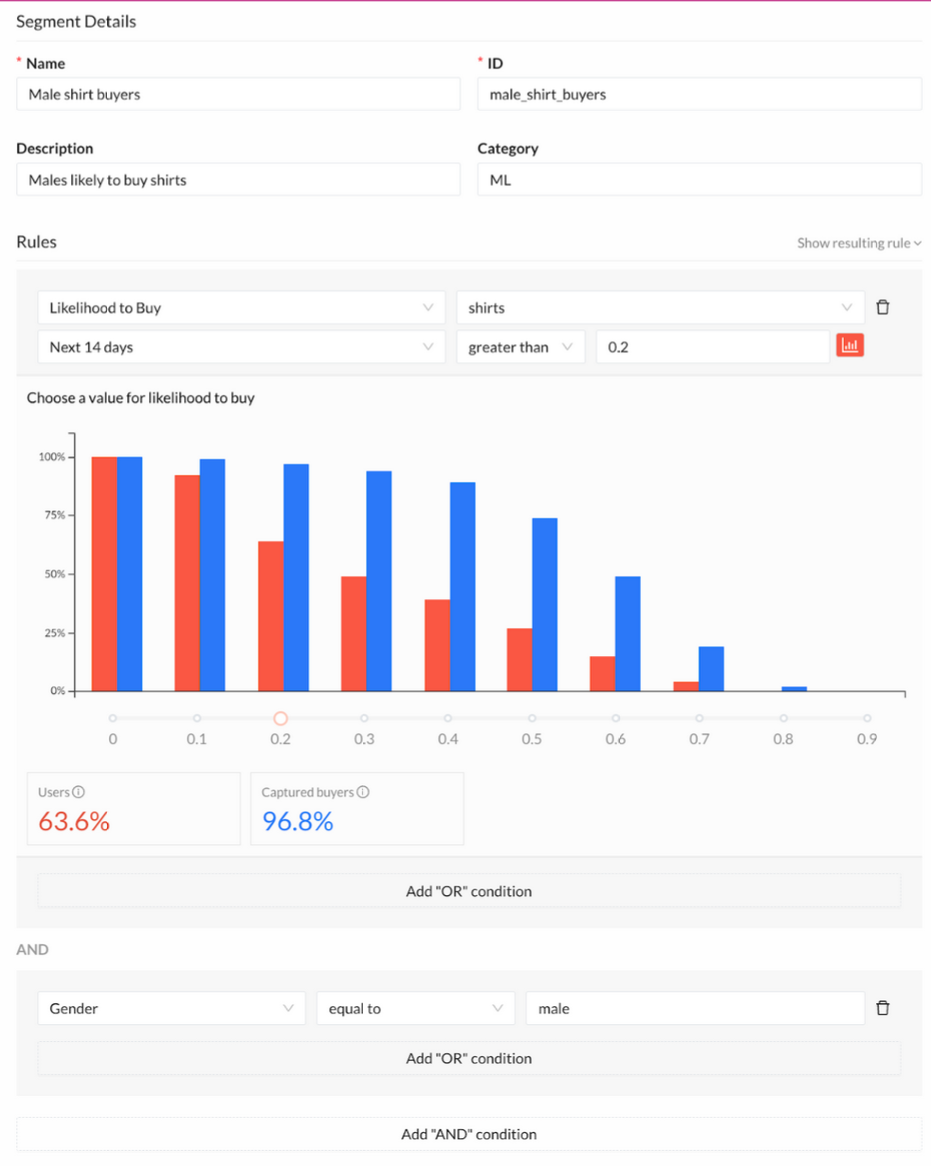Select the 0 marker on the likelihood scale

click(113, 718)
